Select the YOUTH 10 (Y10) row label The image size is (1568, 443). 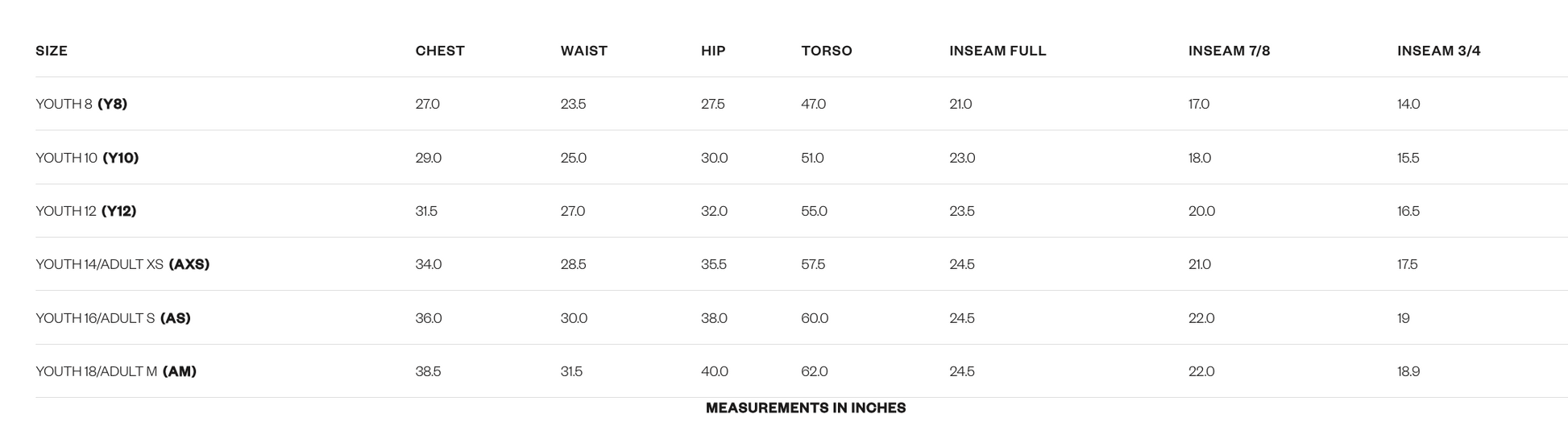pos(87,158)
